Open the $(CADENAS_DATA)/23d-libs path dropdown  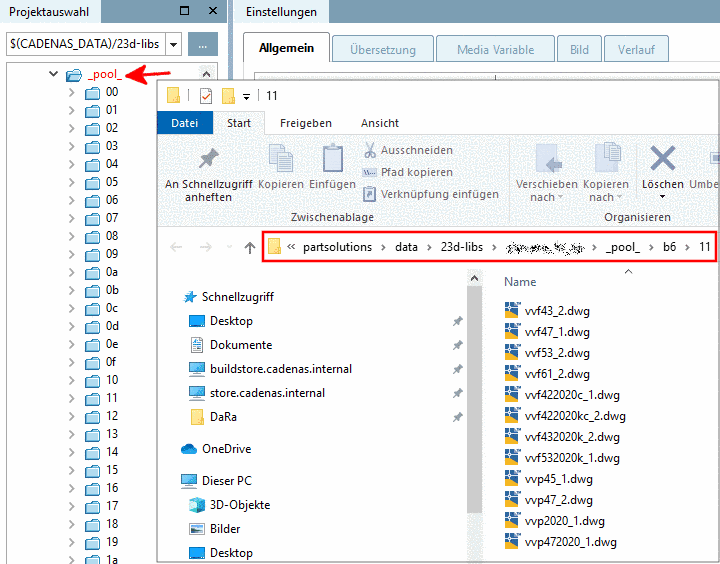(174, 45)
